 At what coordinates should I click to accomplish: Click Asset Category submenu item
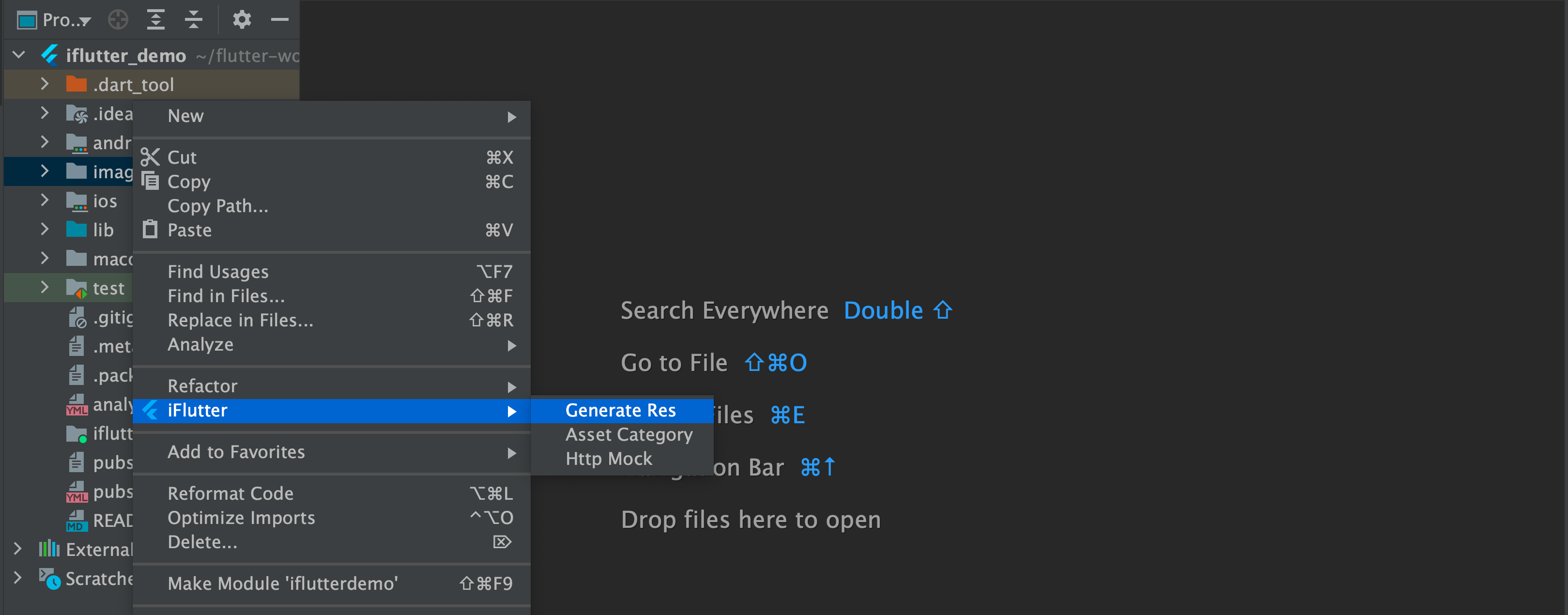(x=627, y=434)
